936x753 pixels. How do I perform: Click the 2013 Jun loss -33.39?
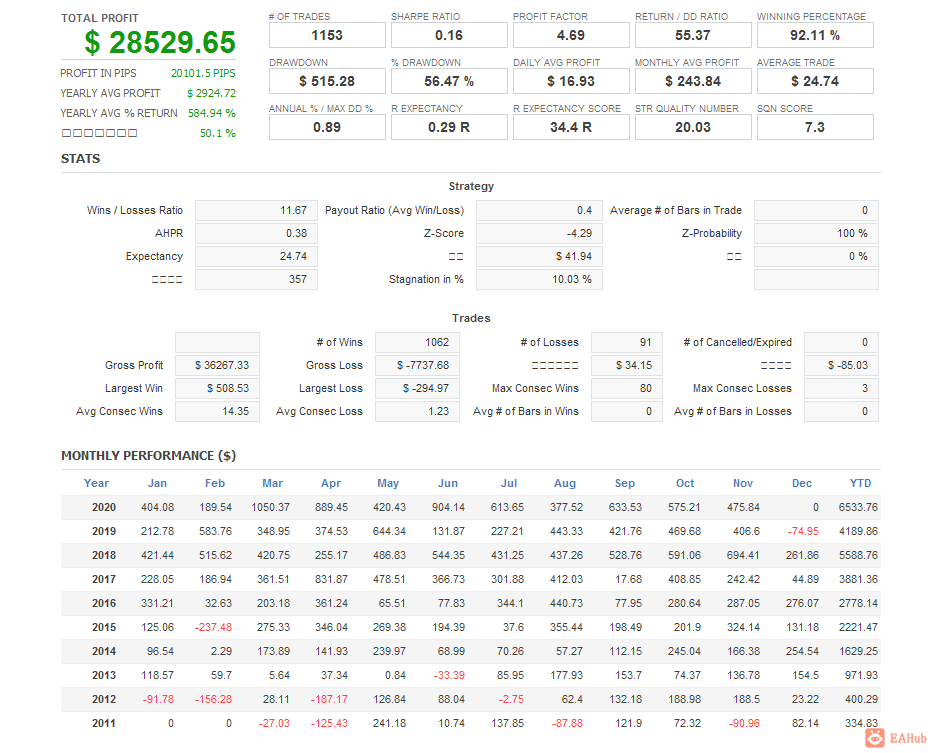coord(449,675)
